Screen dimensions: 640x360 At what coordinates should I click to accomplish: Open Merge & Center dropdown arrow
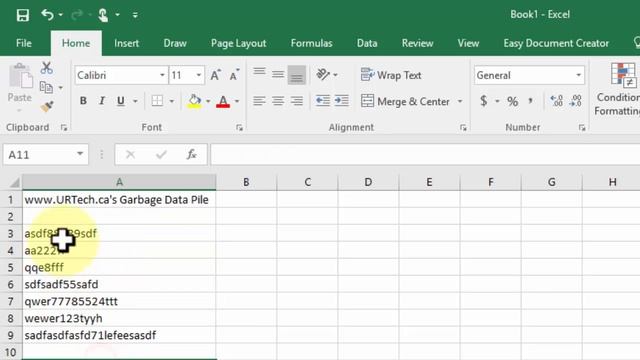[x=460, y=101]
